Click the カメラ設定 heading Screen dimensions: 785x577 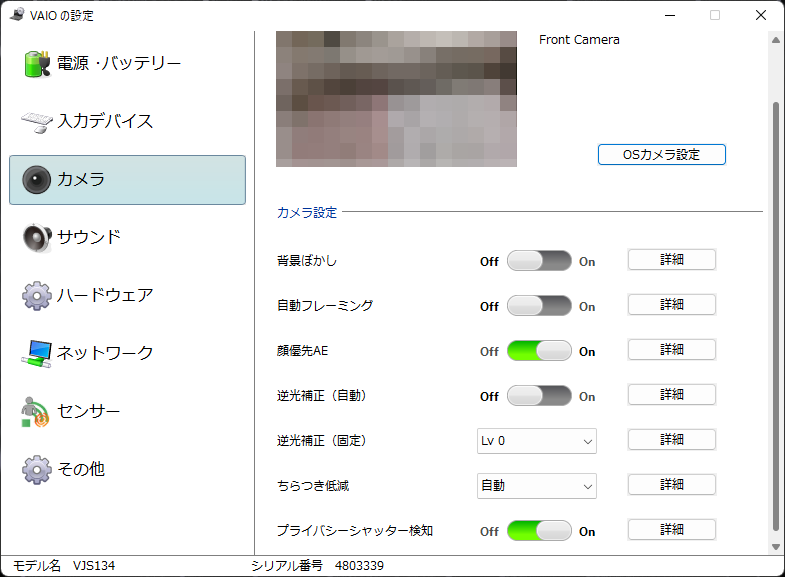pos(307,213)
